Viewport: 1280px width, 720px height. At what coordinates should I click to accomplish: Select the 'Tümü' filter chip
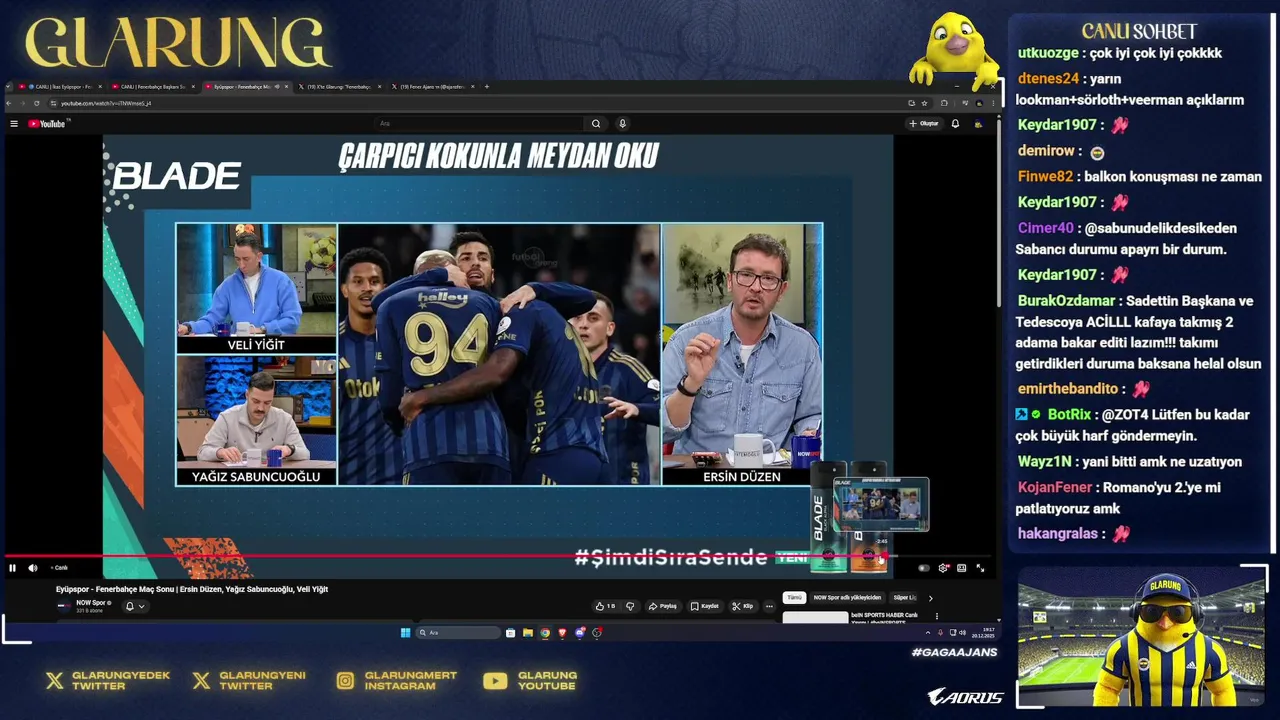[794, 598]
